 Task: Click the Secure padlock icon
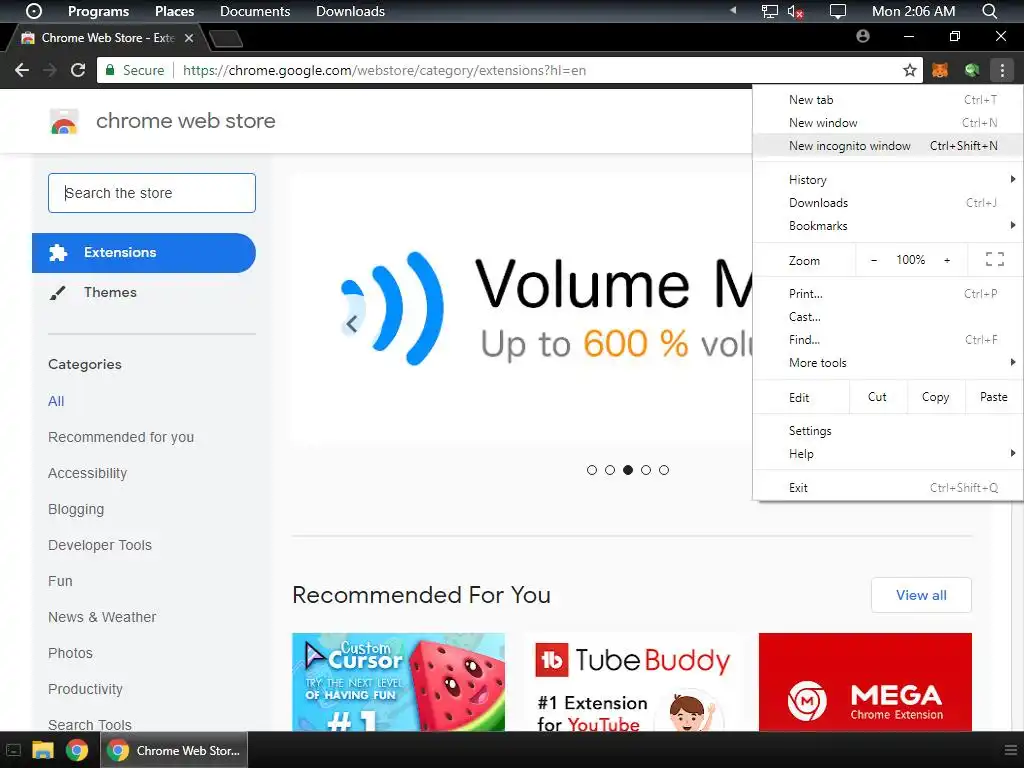coord(110,70)
